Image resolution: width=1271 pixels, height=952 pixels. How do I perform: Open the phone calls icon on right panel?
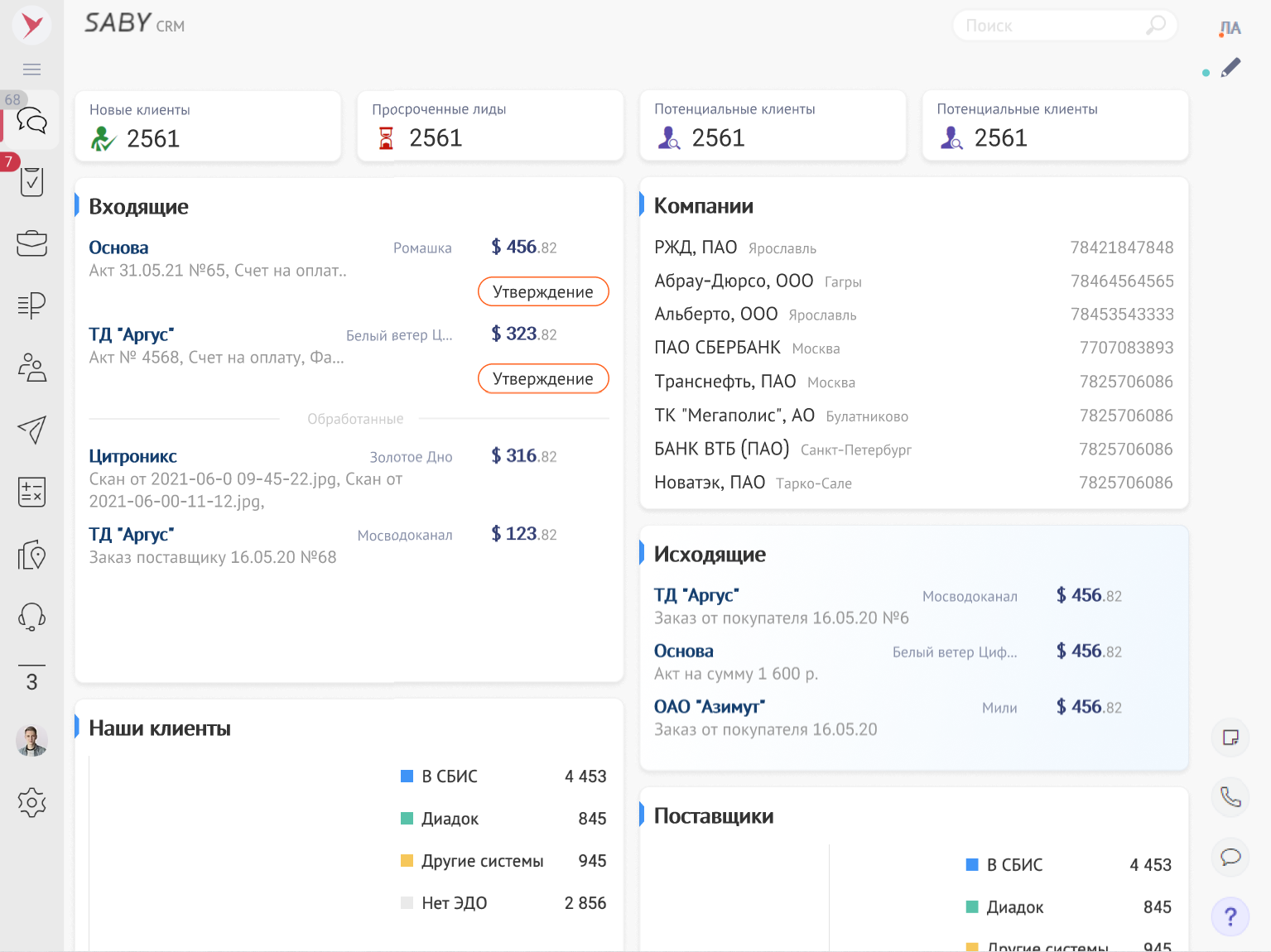[x=1230, y=797]
